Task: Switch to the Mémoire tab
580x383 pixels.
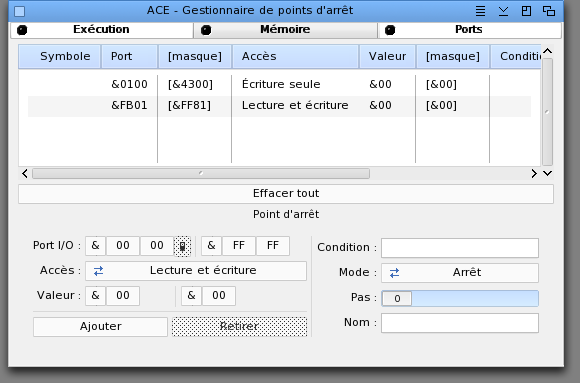Action: pyautogui.click(x=285, y=30)
